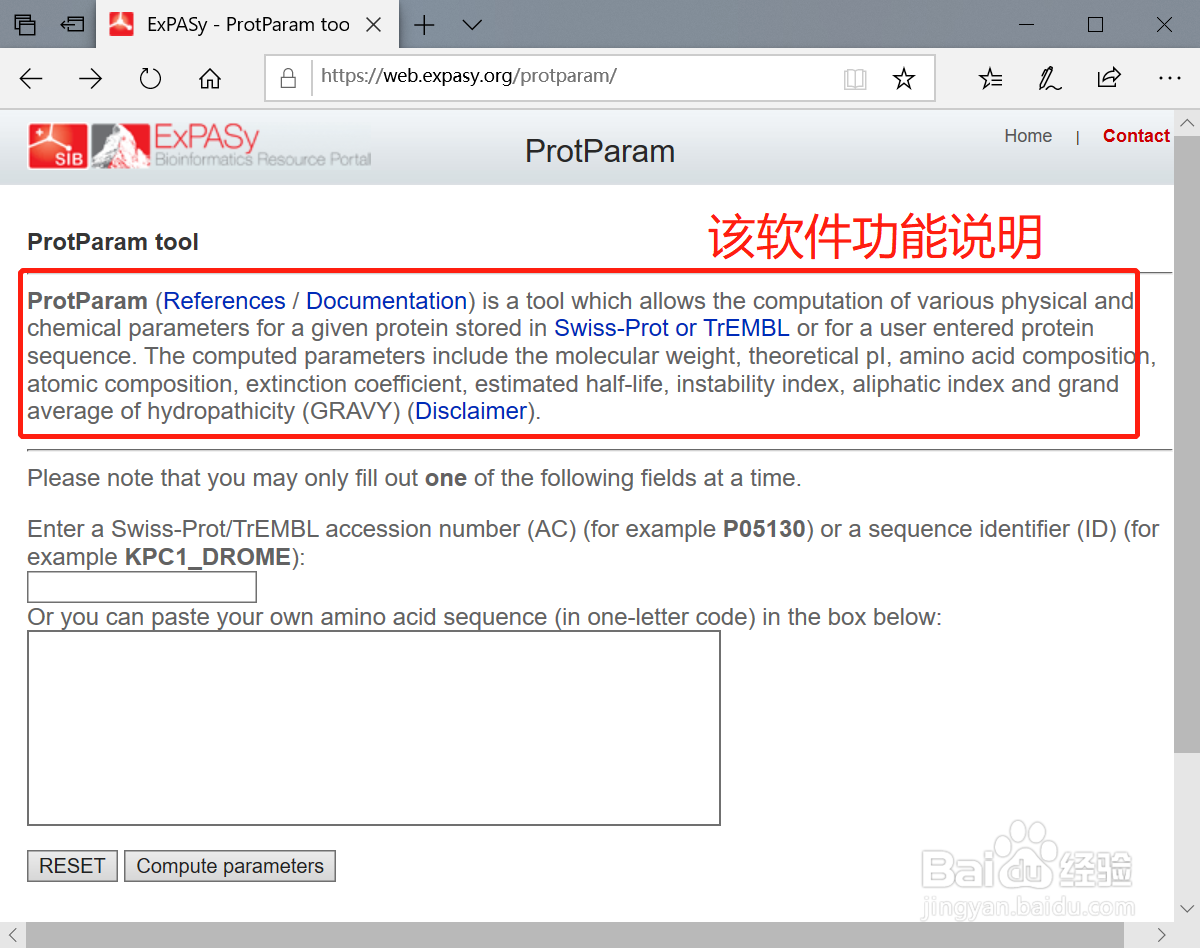Open the References link
The image size is (1200, 948).
[224, 301]
